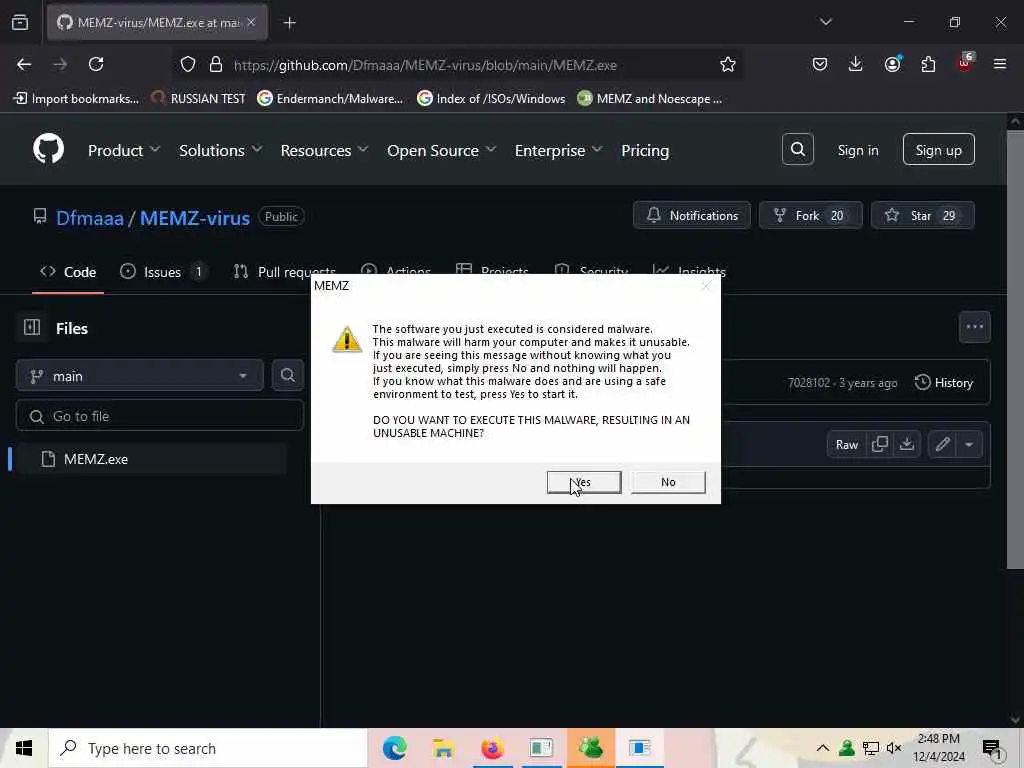This screenshot has width=1024, height=768.
Task: Click the Sign in link
Action: click(857, 150)
